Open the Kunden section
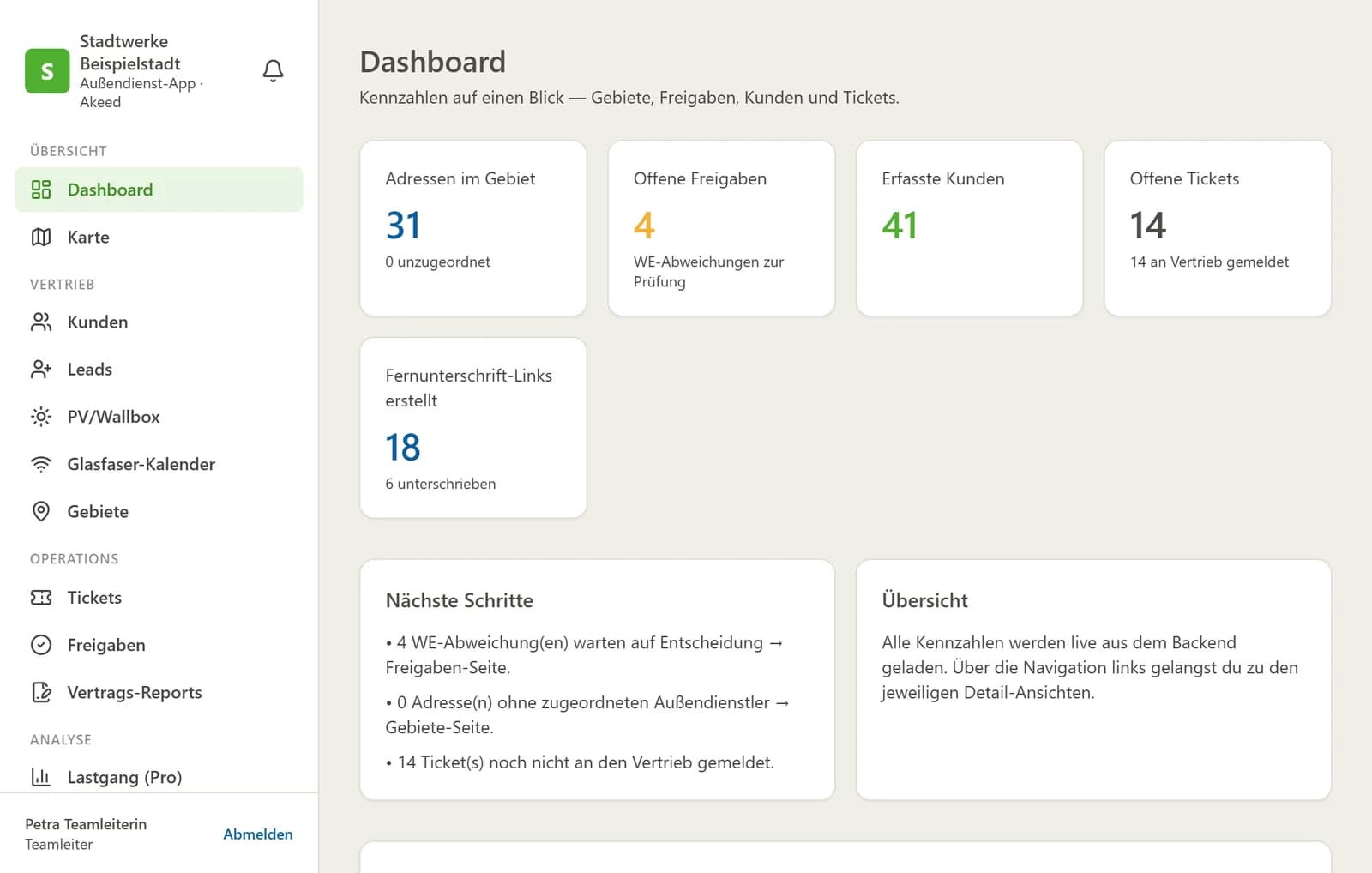The image size is (1372, 873). point(159,322)
